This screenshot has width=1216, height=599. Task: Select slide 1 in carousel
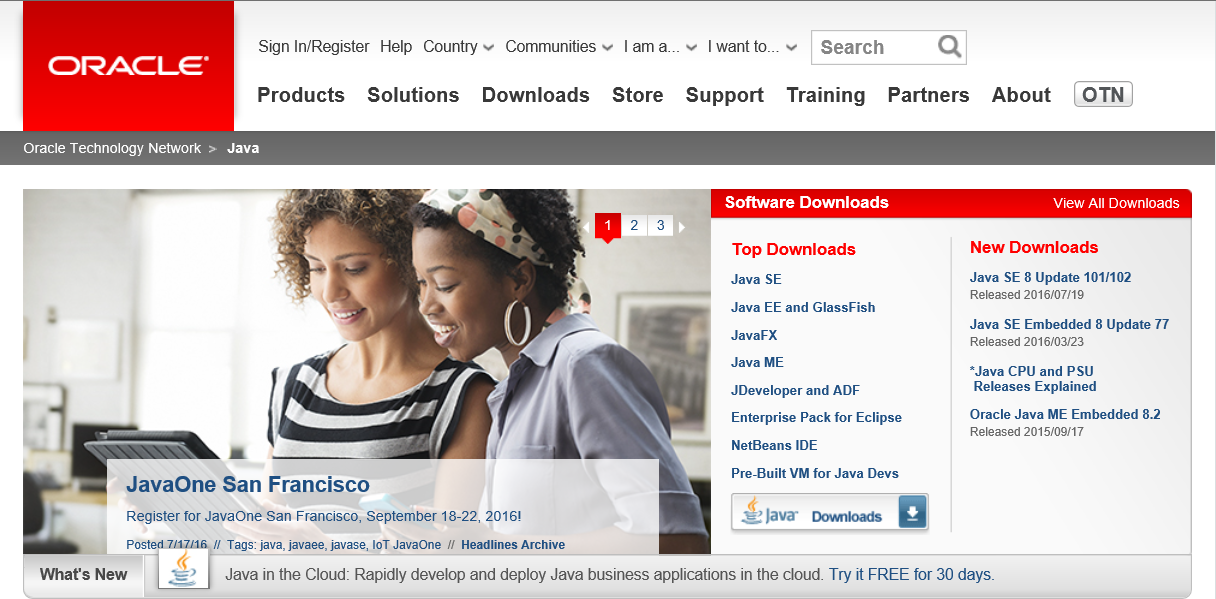click(x=608, y=226)
